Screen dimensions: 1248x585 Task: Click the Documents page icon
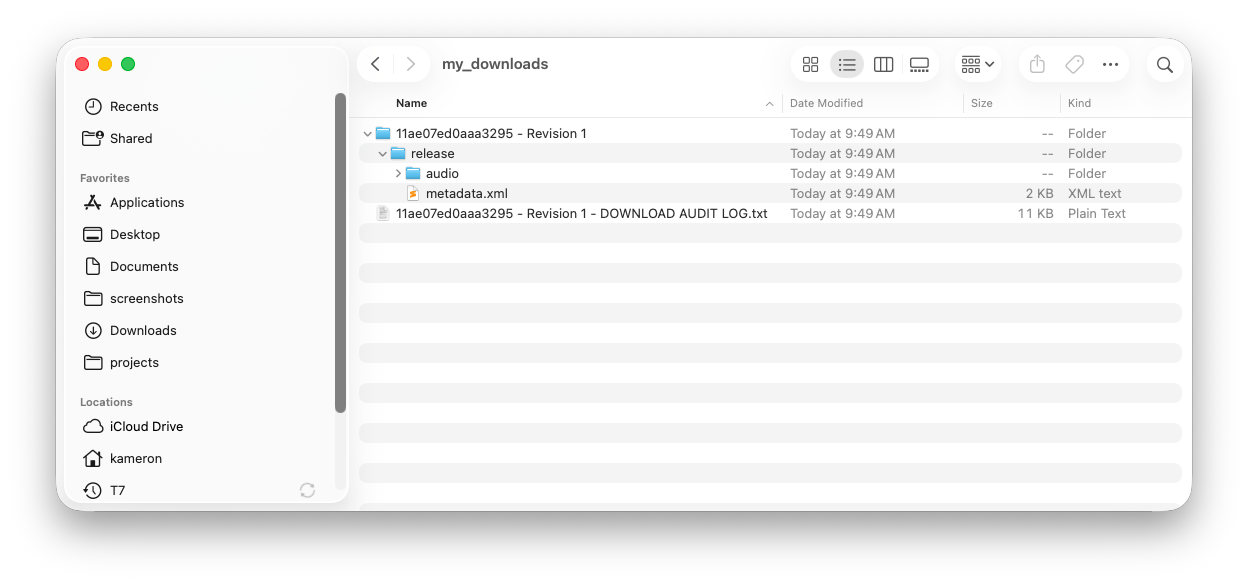point(93,266)
